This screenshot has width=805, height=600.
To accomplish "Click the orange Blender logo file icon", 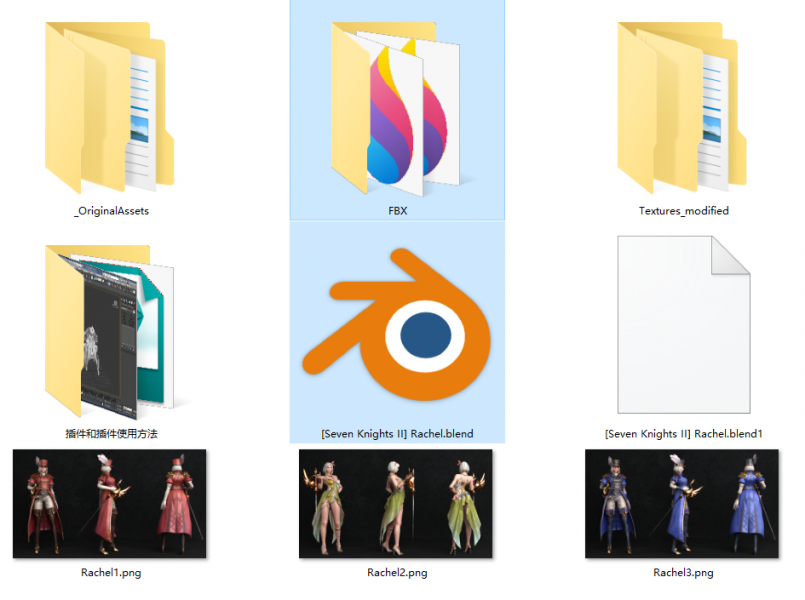I will point(397,324).
